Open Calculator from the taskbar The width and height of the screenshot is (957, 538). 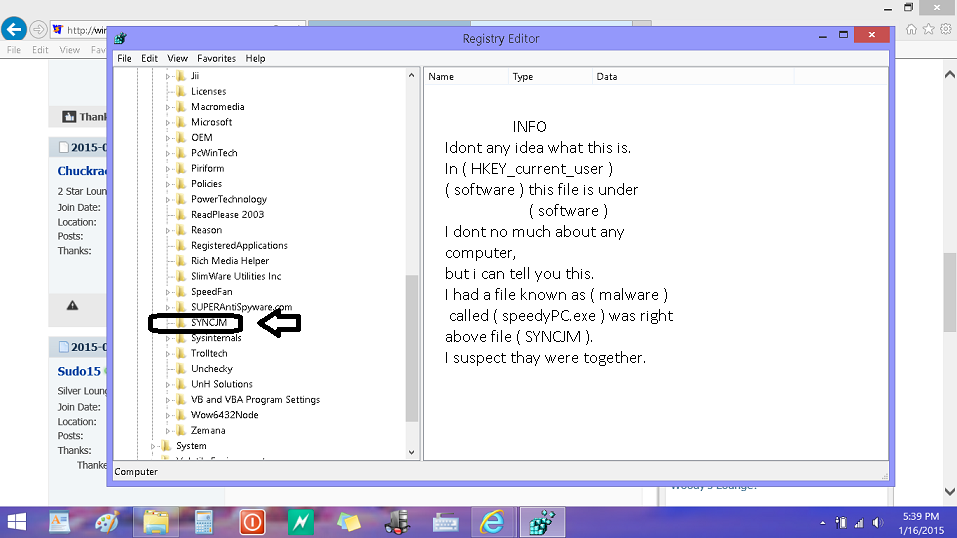tap(203, 522)
